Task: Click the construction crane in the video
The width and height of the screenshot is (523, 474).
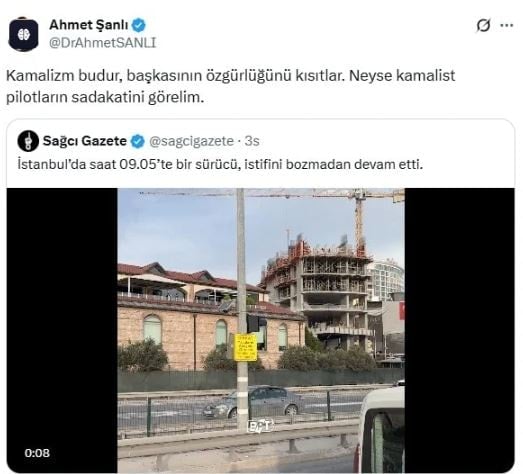Action: coord(360,220)
